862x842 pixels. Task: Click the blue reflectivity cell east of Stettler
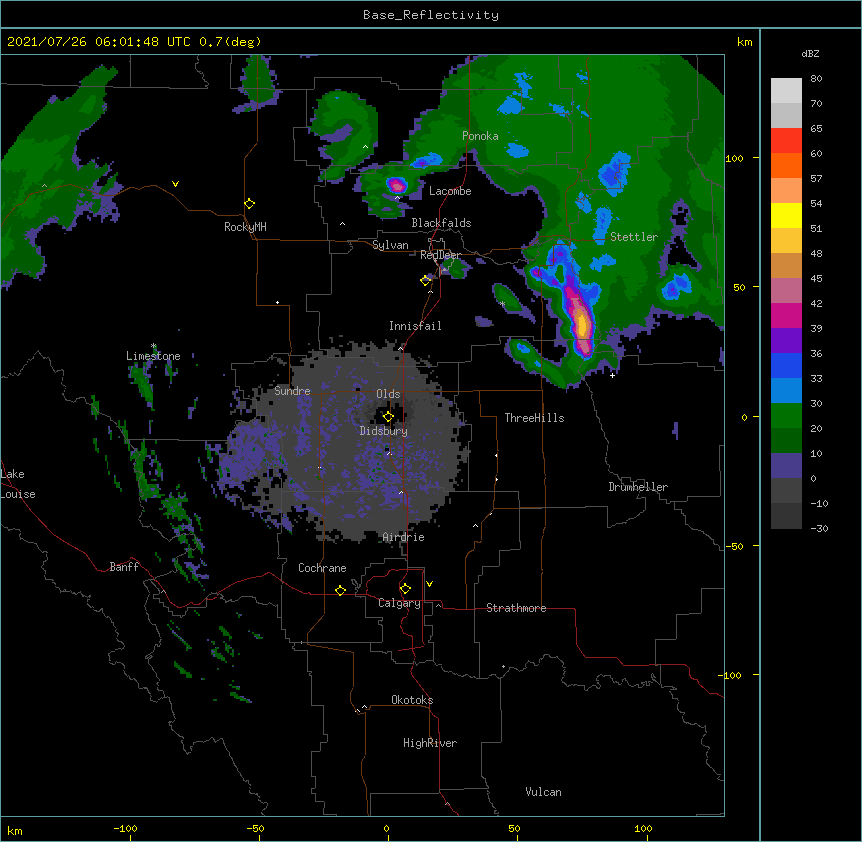click(677, 285)
